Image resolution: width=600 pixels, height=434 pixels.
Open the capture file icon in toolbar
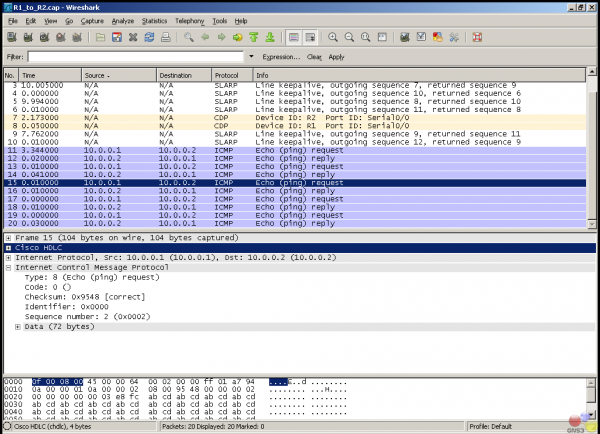coord(100,37)
